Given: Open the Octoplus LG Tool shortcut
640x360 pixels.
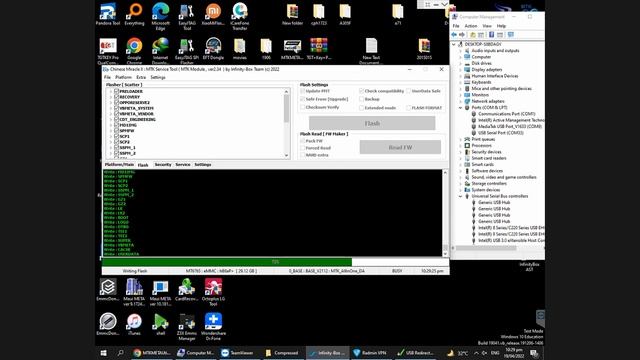Looking at the screenshot, I should click(213, 291).
